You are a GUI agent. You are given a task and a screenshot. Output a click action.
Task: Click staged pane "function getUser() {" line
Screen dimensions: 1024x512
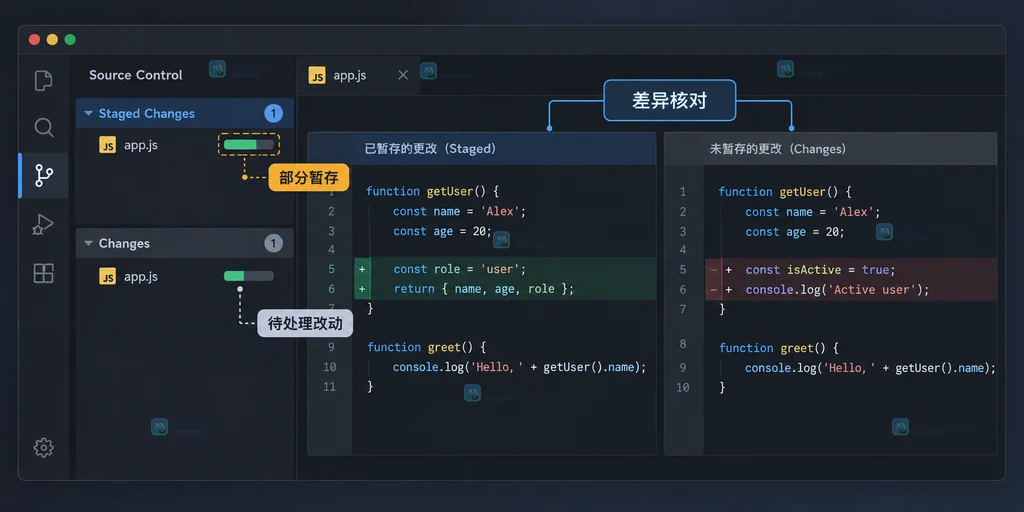tap(432, 191)
